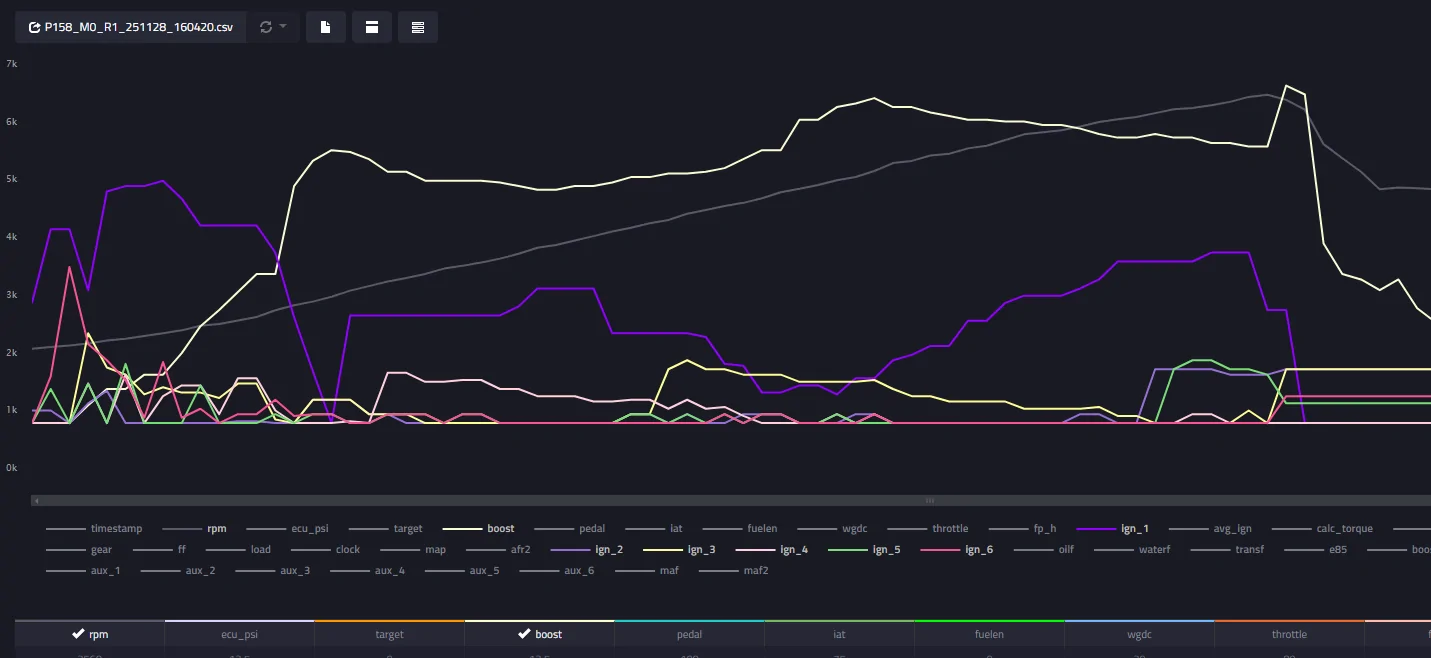Enable the calc_torque legend entry
The height and width of the screenshot is (658, 1431).
[1322, 528]
